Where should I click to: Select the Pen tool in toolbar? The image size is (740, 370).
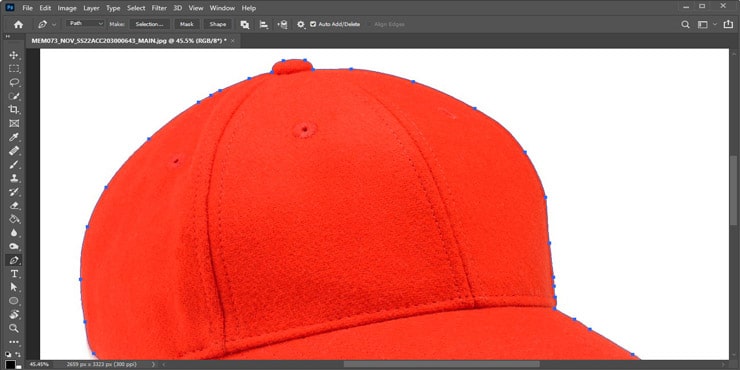[14, 260]
